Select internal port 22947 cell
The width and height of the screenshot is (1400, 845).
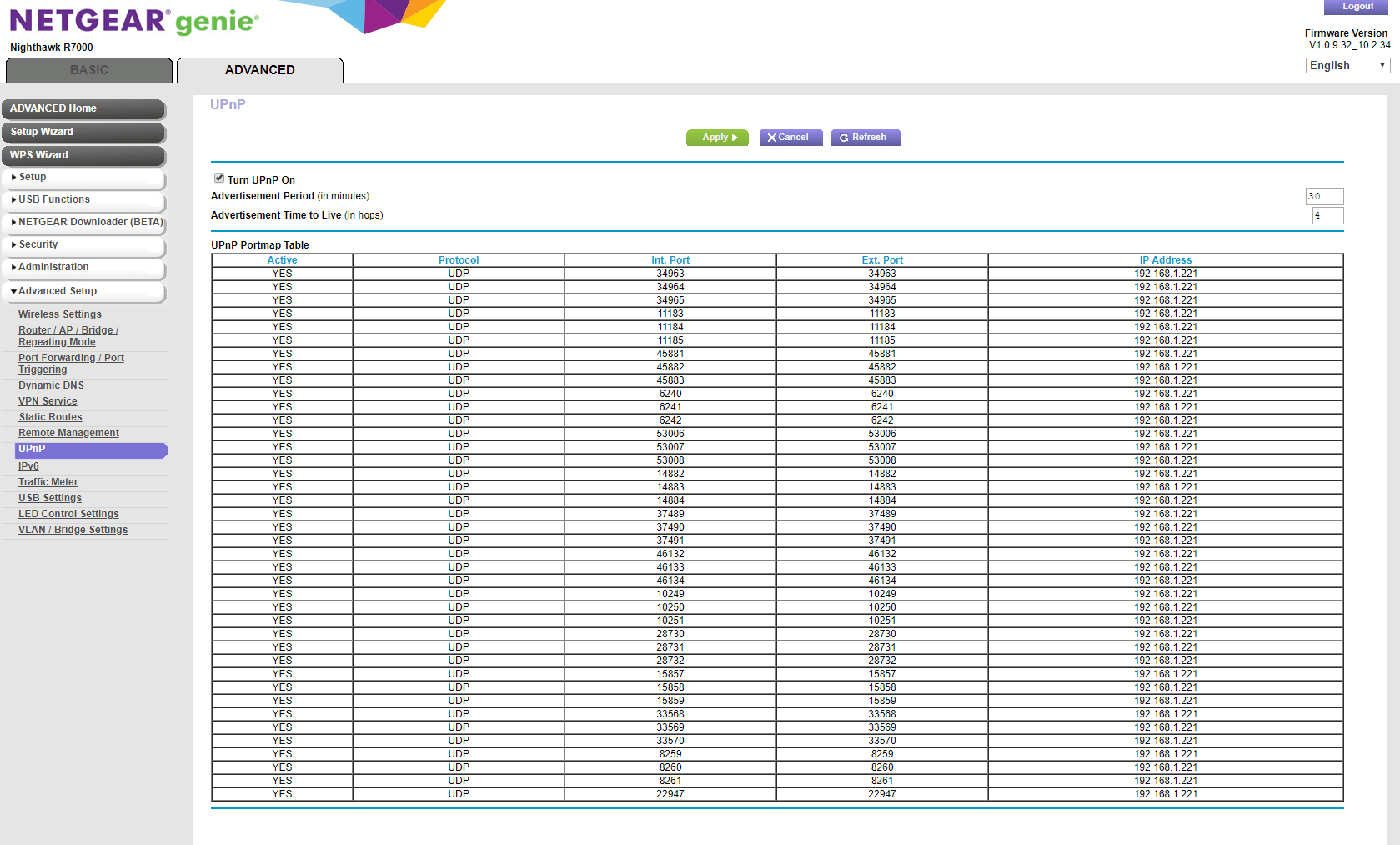click(x=670, y=794)
